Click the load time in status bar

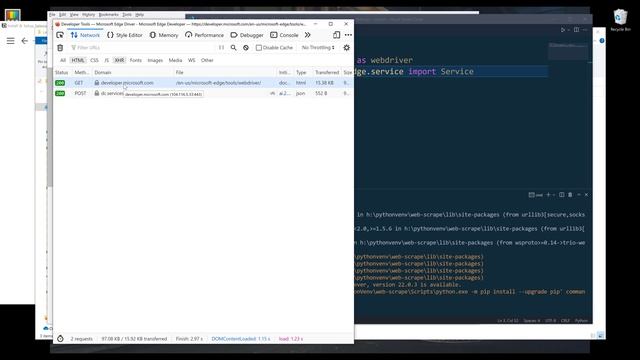[291, 339]
